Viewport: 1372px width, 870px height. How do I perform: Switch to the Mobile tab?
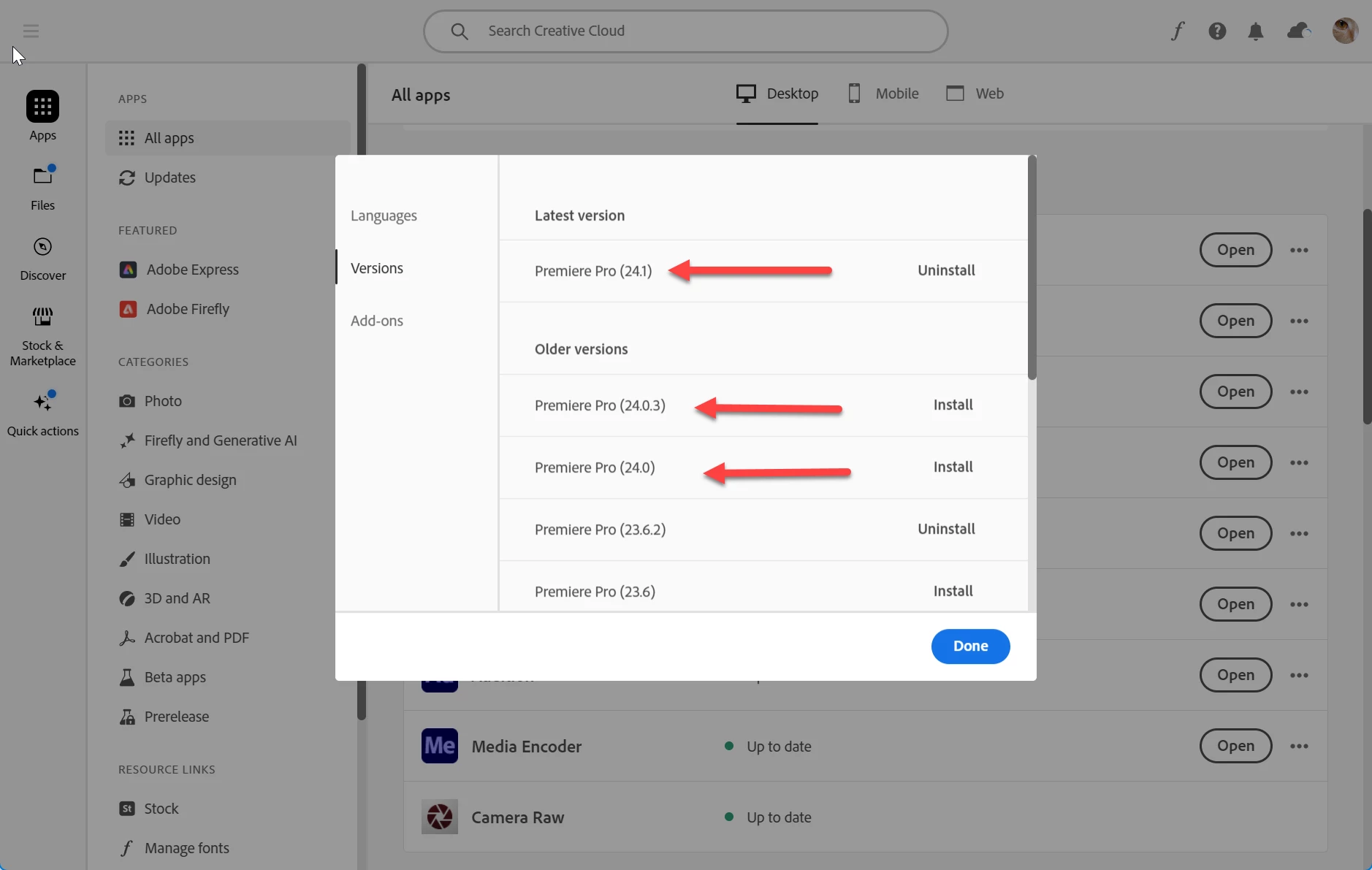(883, 94)
